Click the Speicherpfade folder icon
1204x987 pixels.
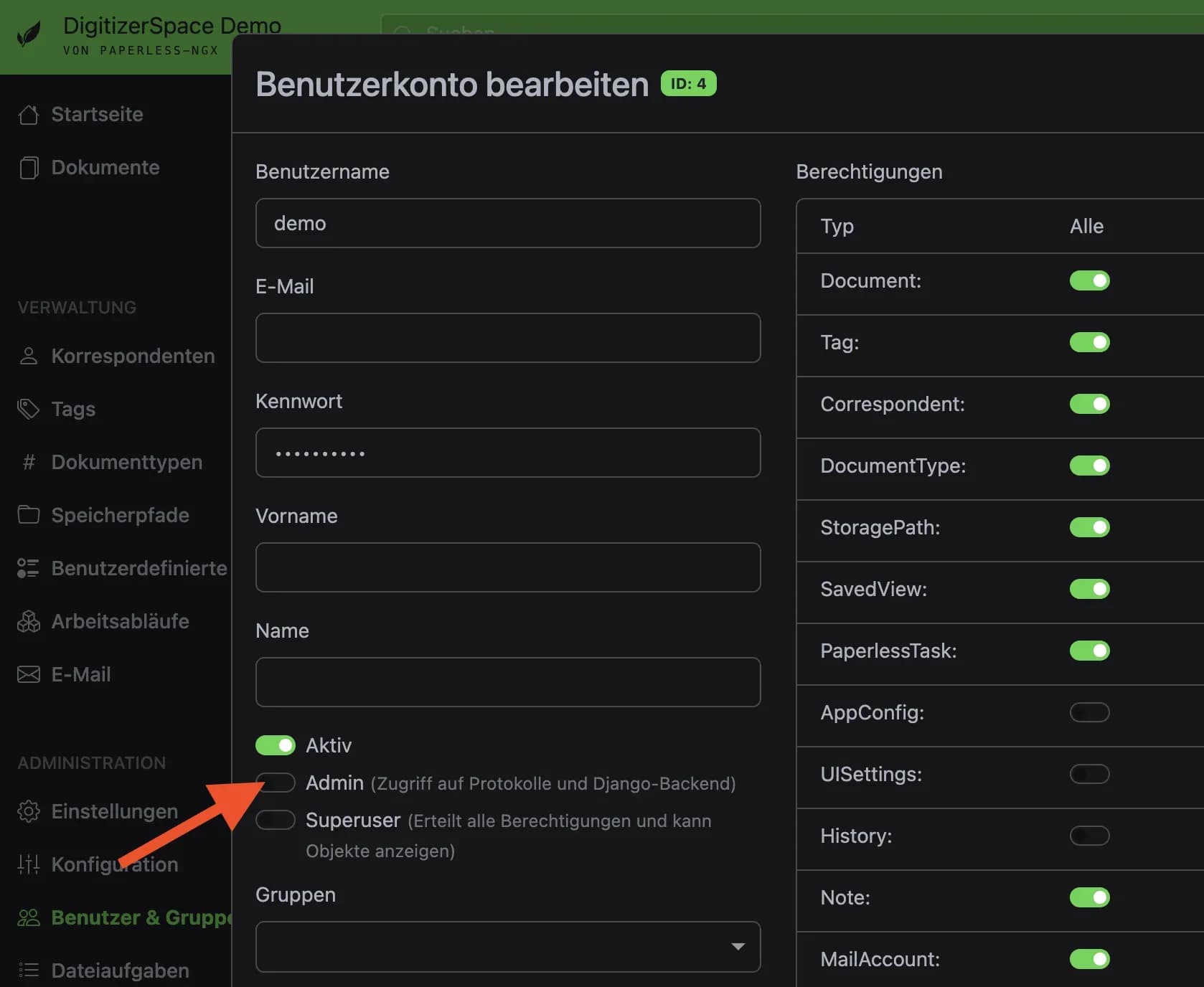pos(29,514)
